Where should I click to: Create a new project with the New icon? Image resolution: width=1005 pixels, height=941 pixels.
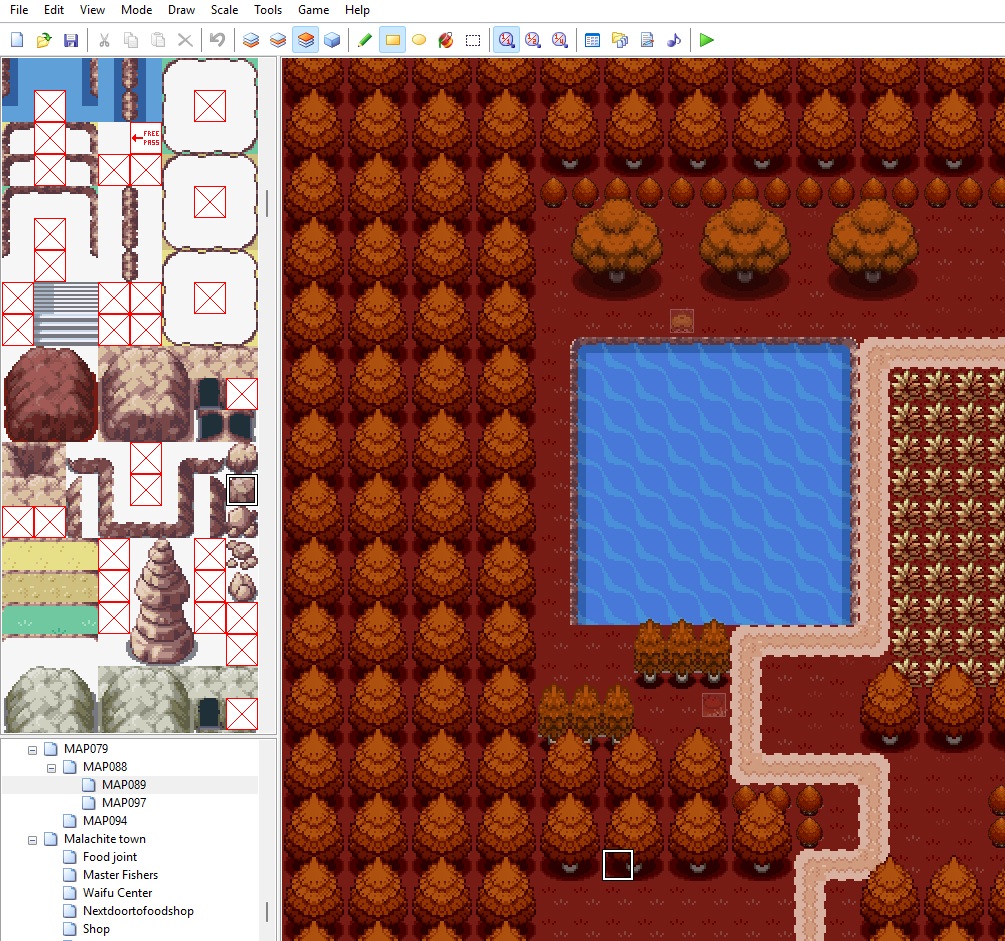(x=17, y=40)
